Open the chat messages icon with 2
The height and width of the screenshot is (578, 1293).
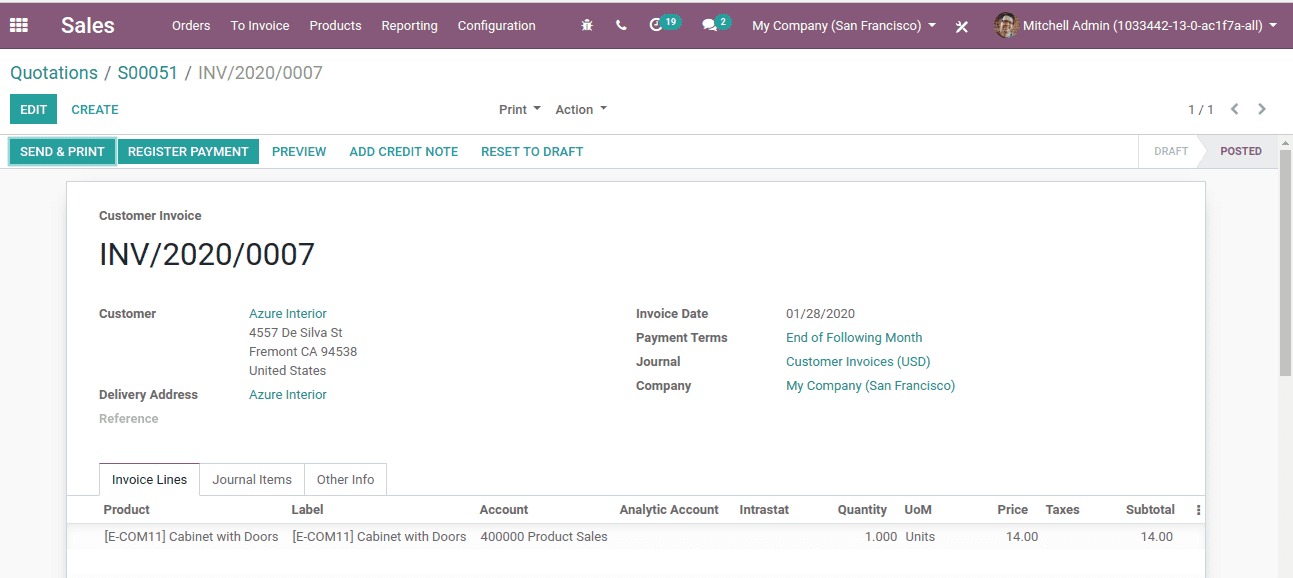[711, 25]
